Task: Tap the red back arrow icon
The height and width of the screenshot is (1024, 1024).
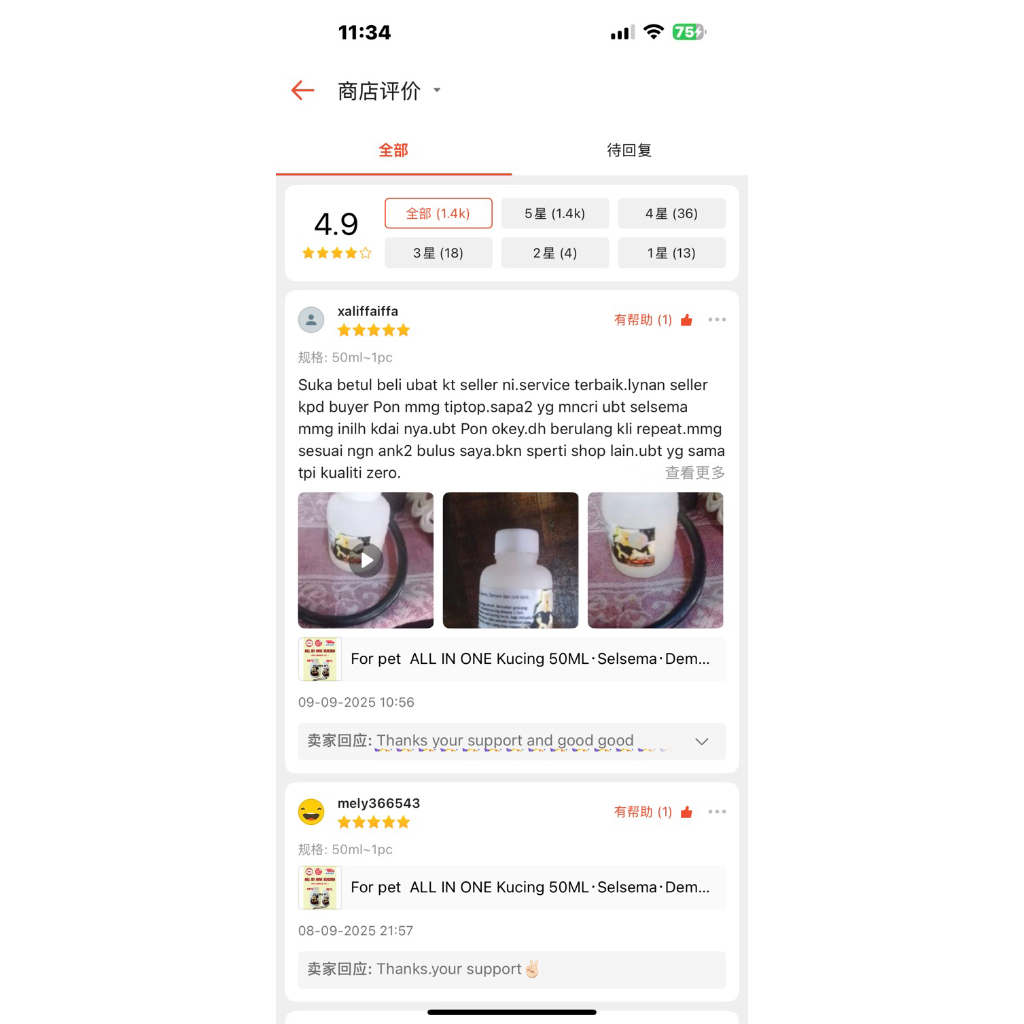Action: click(302, 90)
